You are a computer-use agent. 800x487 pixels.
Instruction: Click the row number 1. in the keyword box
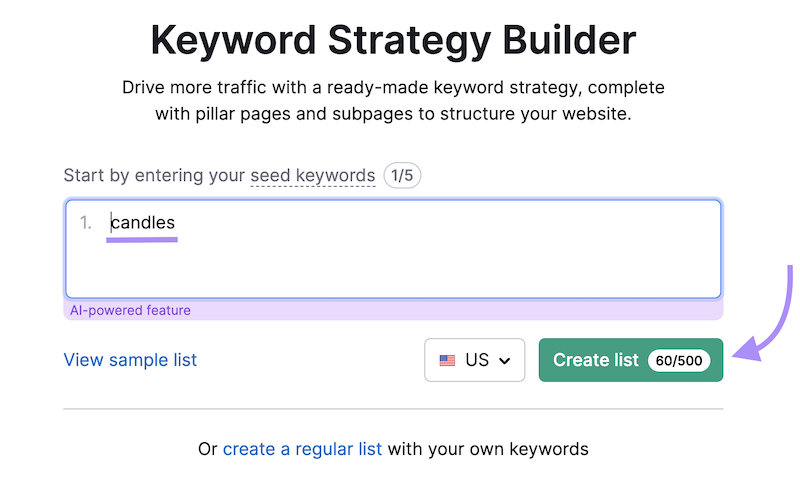click(86, 223)
